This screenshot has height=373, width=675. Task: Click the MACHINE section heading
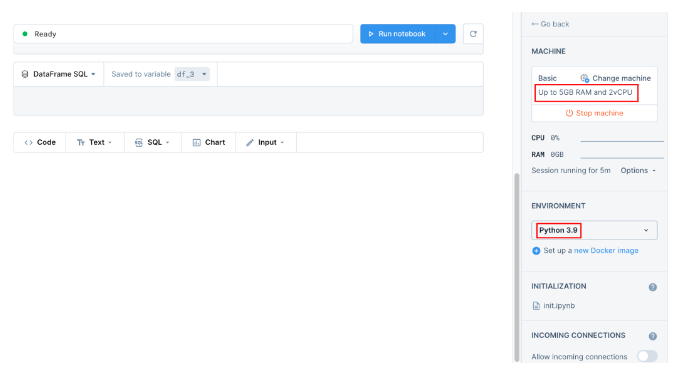coord(548,51)
